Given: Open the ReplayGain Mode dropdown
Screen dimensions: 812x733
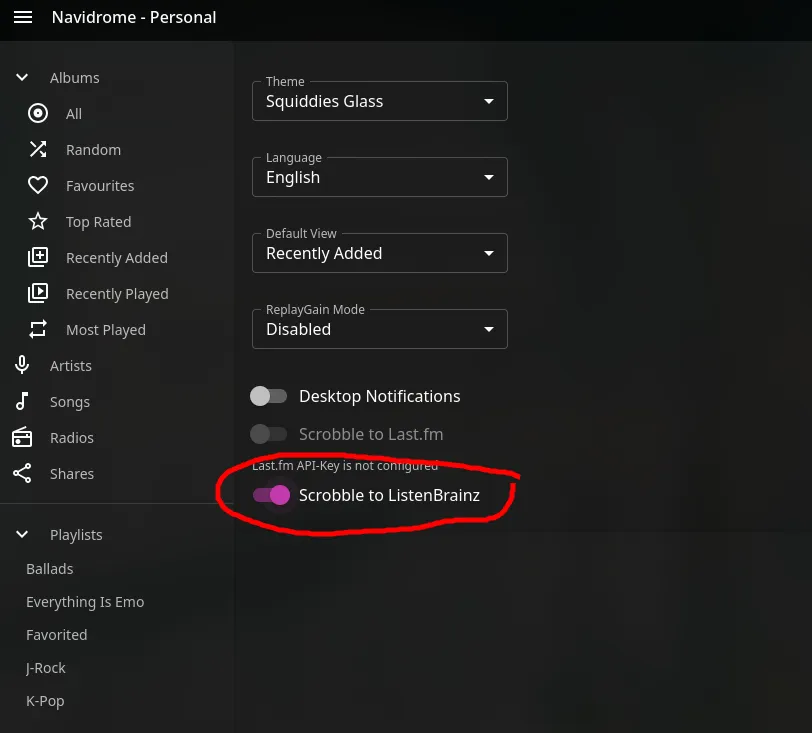Looking at the screenshot, I should [x=380, y=328].
